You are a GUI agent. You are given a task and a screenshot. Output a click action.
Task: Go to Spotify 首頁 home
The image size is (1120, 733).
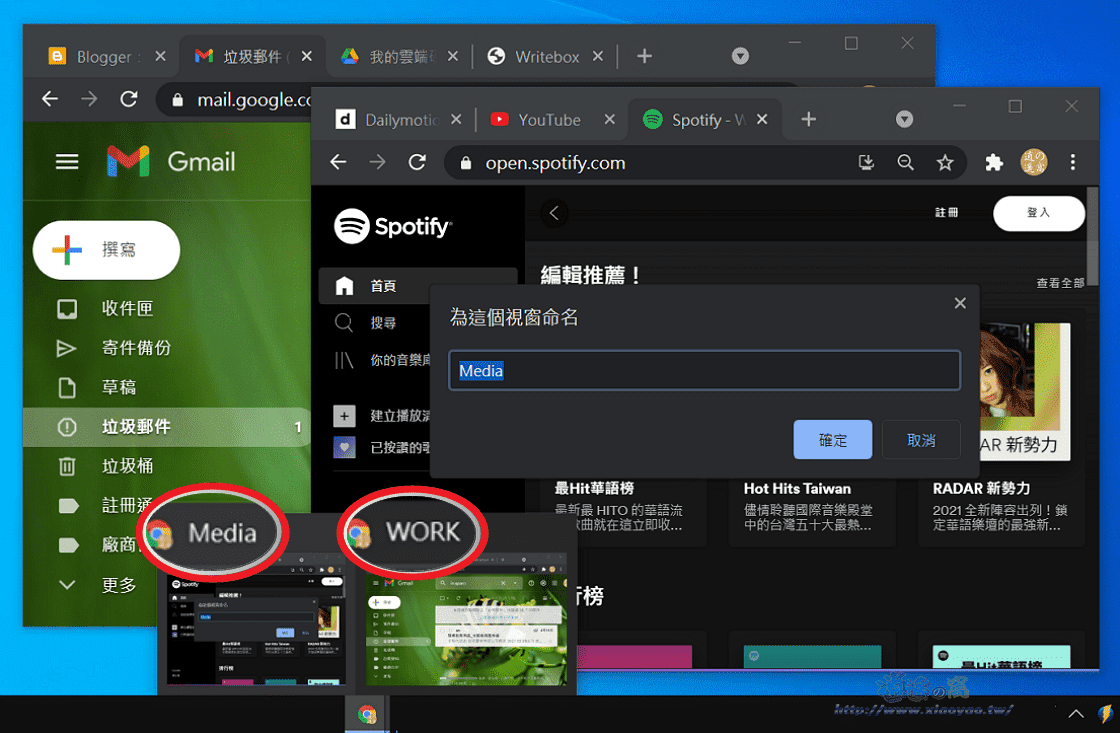(x=418, y=286)
